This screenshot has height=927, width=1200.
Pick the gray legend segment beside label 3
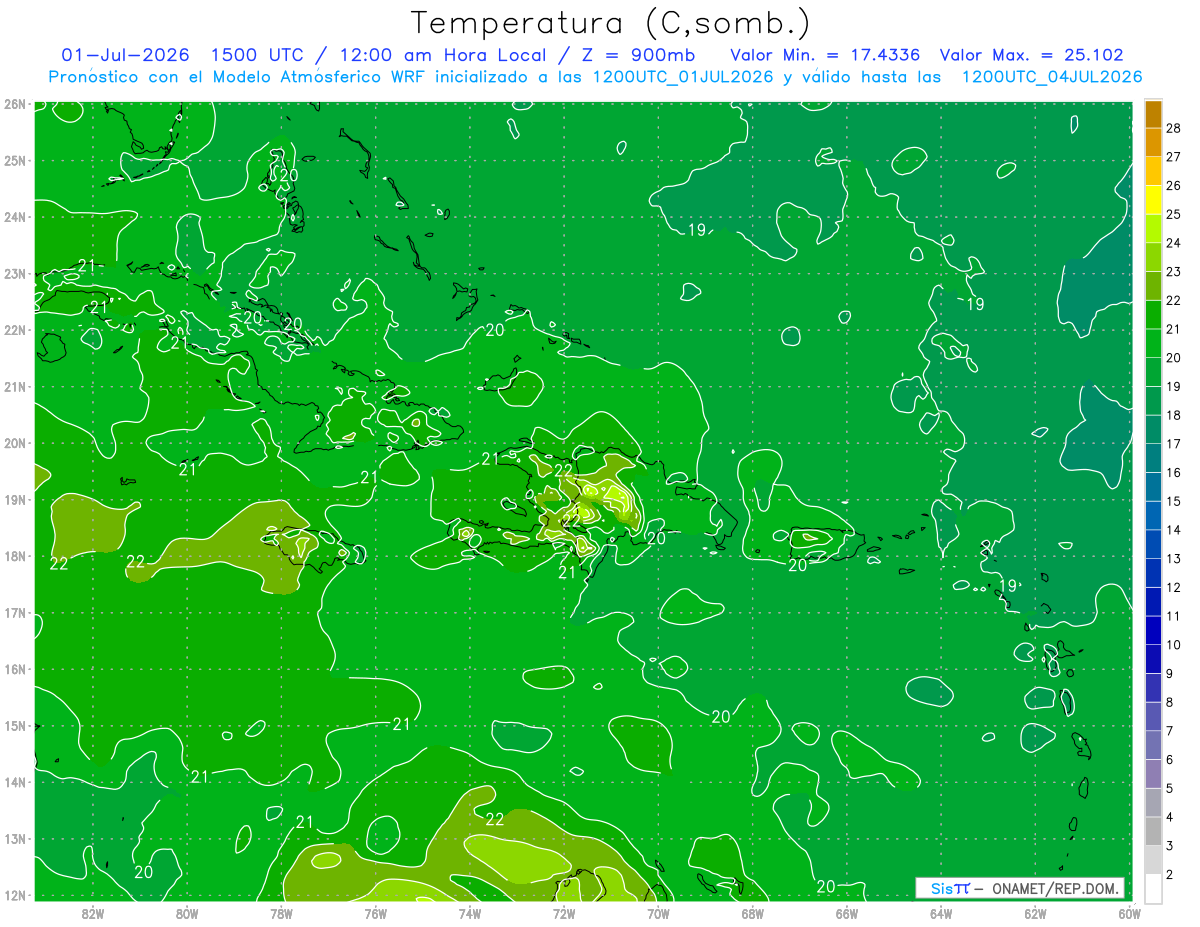[x=1153, y=831]
